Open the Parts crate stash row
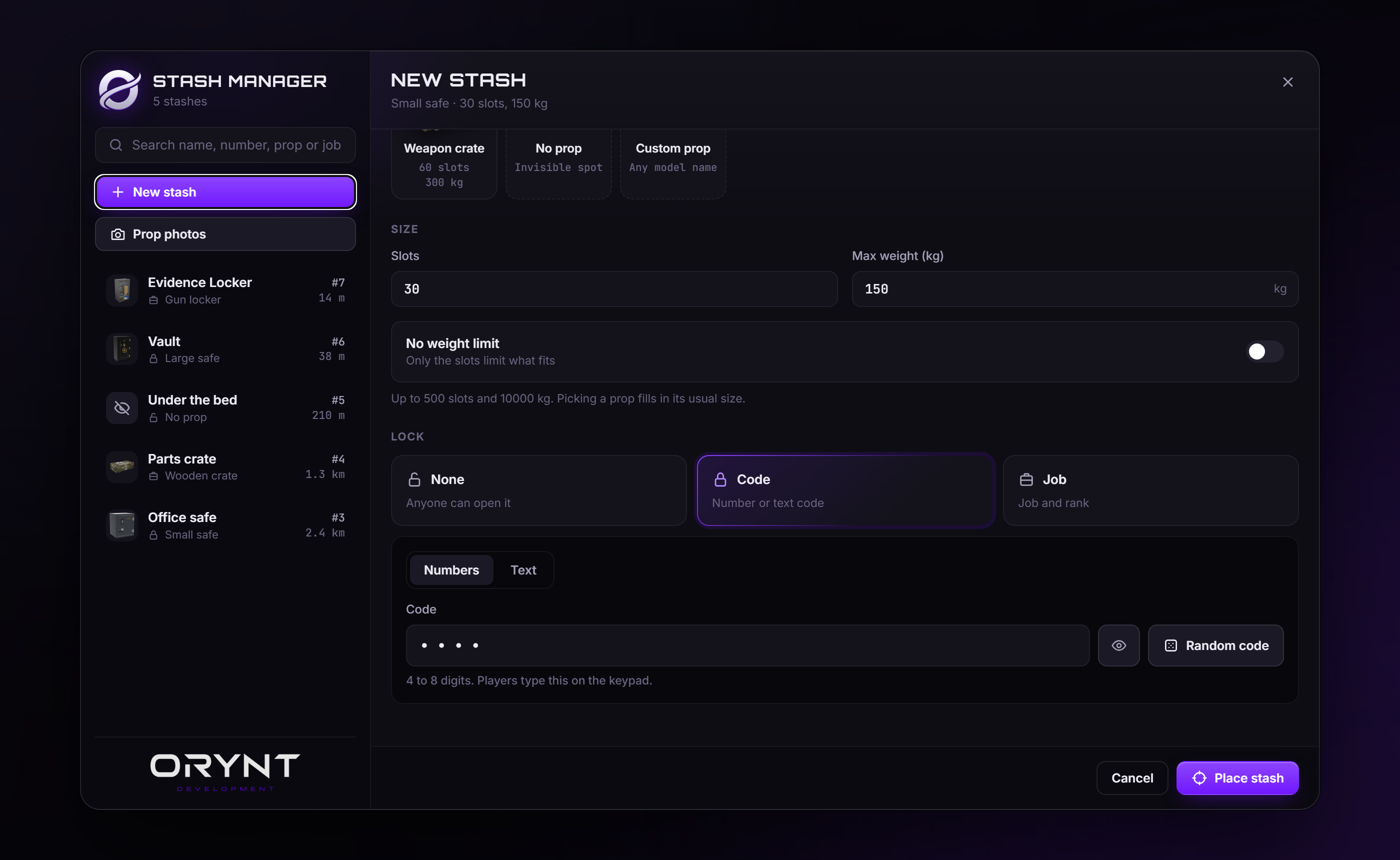 click(225, 466)
